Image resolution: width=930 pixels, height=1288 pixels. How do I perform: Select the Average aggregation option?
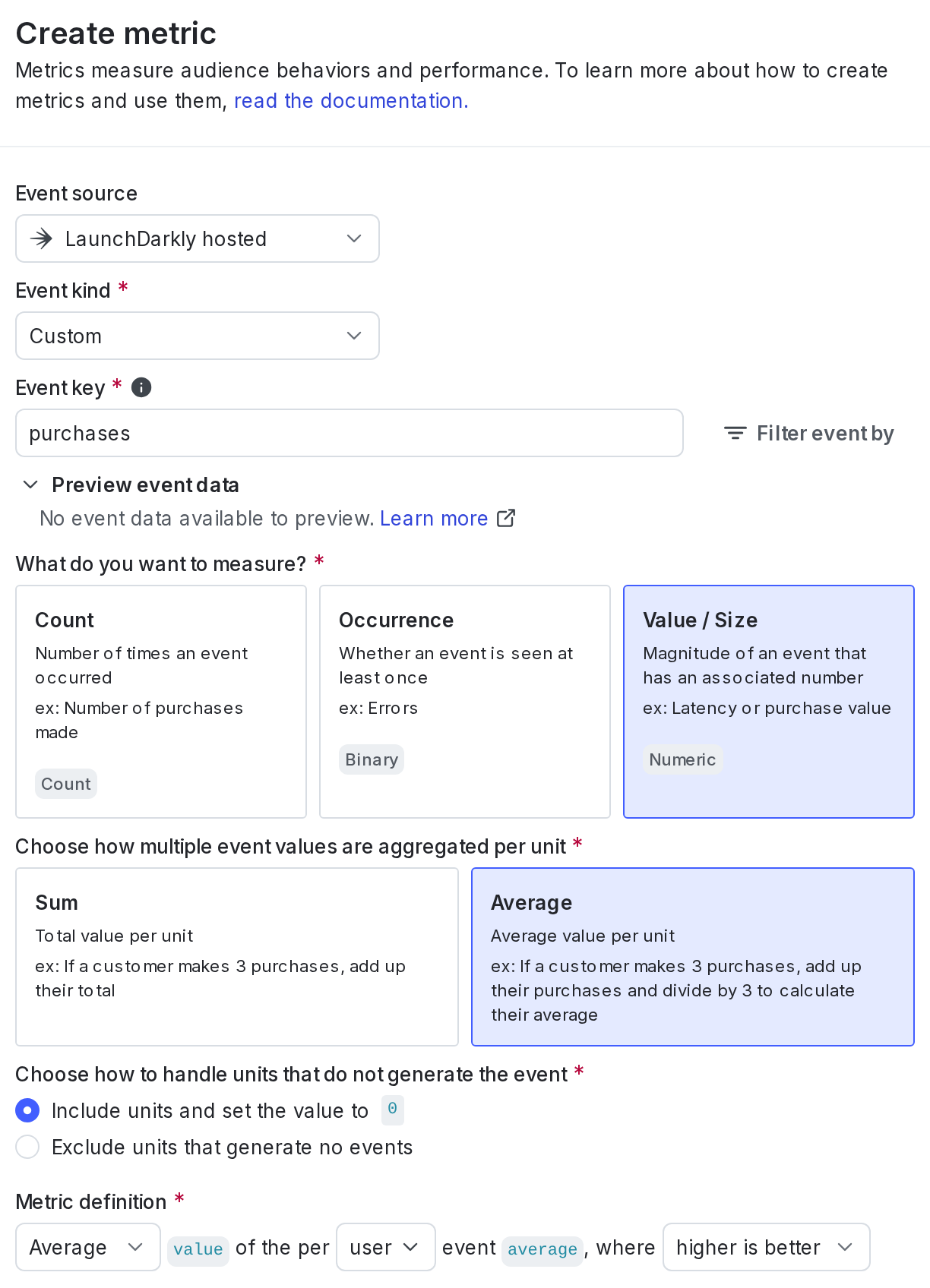[693, 957]
